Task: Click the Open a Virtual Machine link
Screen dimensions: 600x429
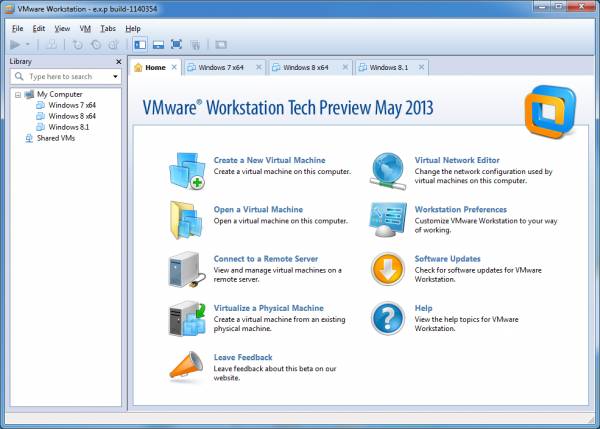Action: tap(258, 210)
